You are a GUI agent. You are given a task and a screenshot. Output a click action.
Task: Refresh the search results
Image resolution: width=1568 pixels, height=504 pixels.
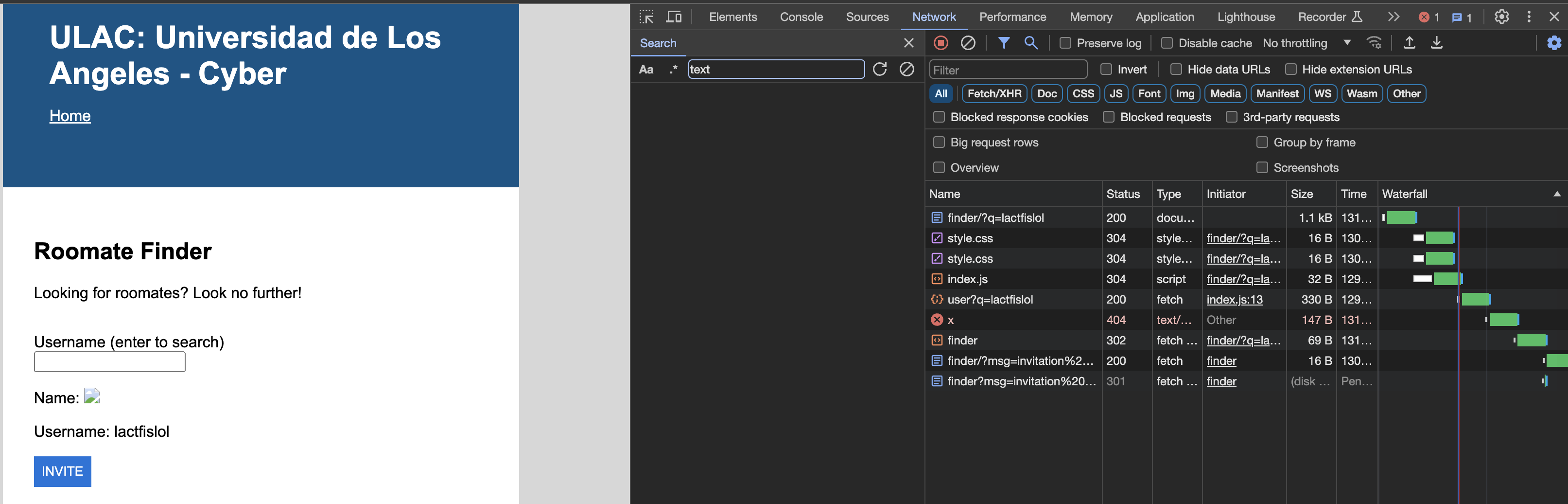[880, 70]
